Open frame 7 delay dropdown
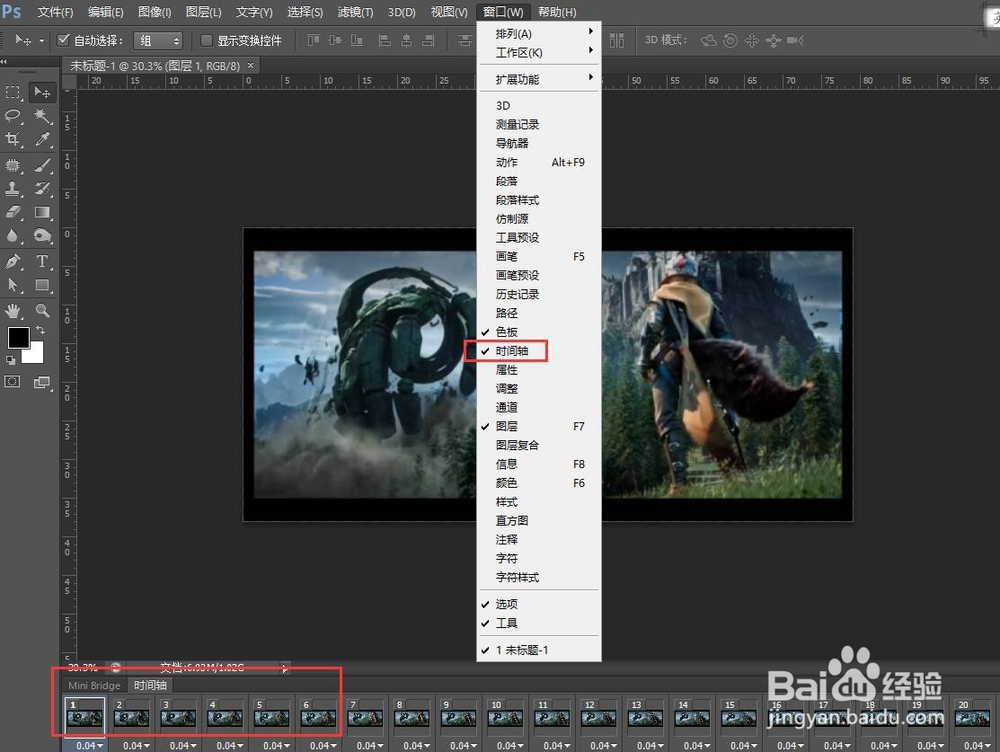 pos(370,746)
